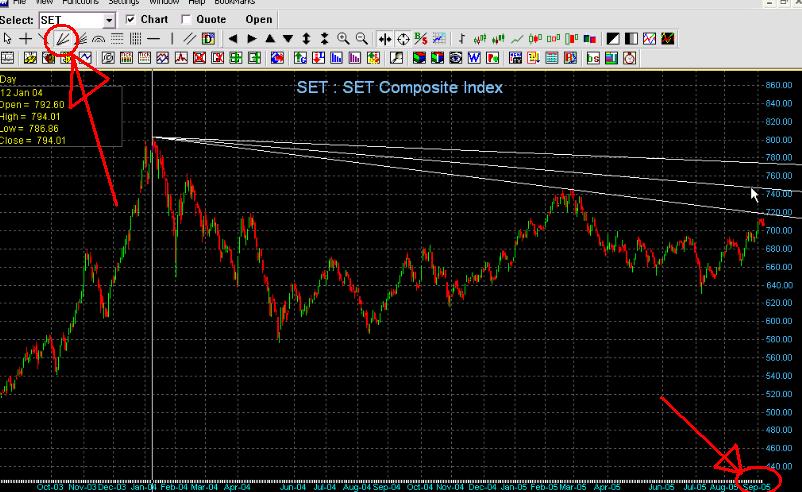Image resolution: width=802 pixels, height=492 pixels.
Task: Click the Dec-04 date axis label
Action: tap(482, 487)
